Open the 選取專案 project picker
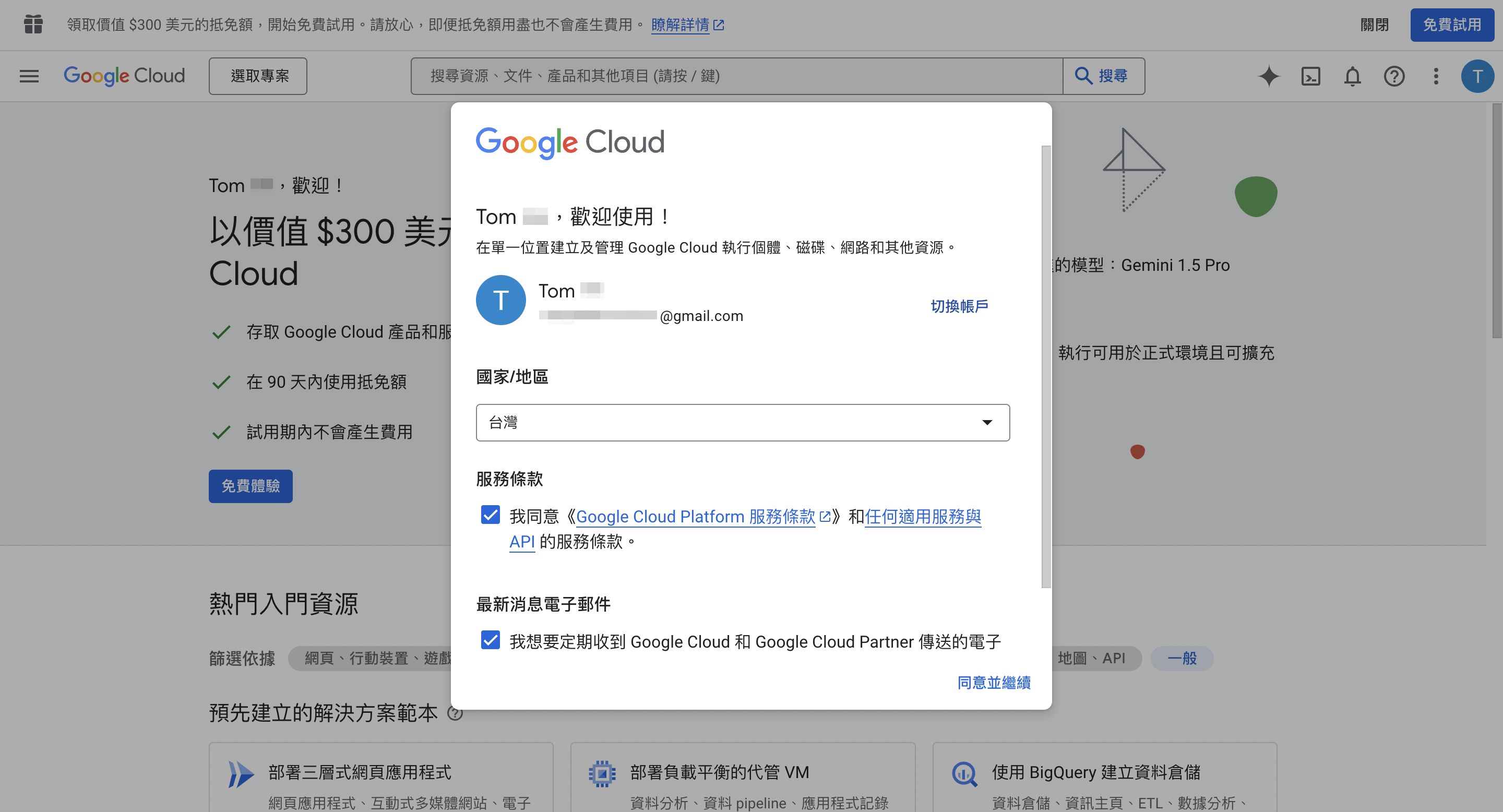 click(x=258, y=76)
